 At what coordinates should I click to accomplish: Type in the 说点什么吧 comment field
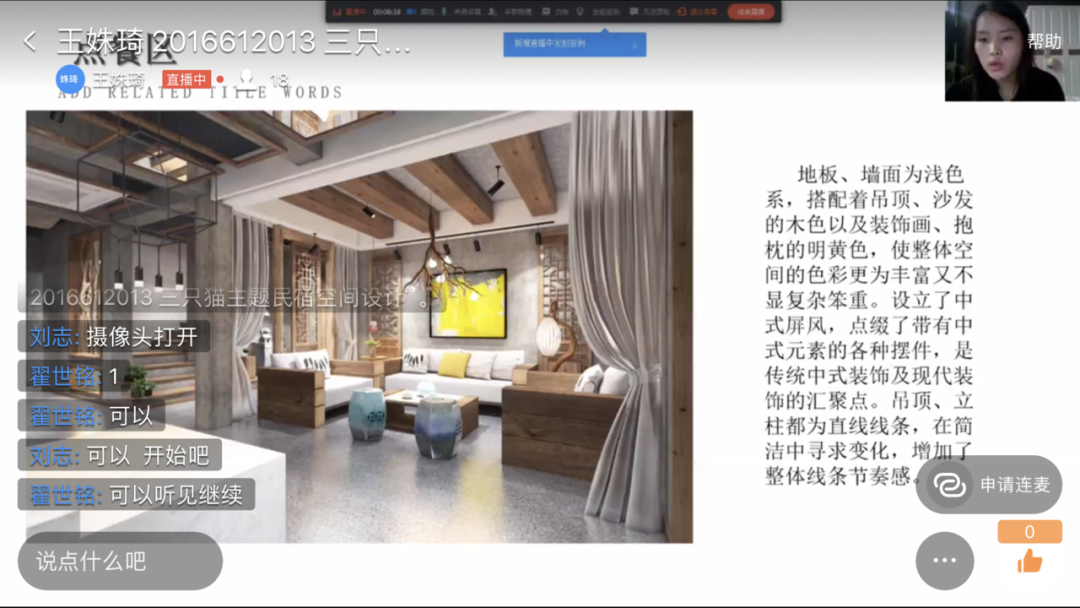pos(120,561)
